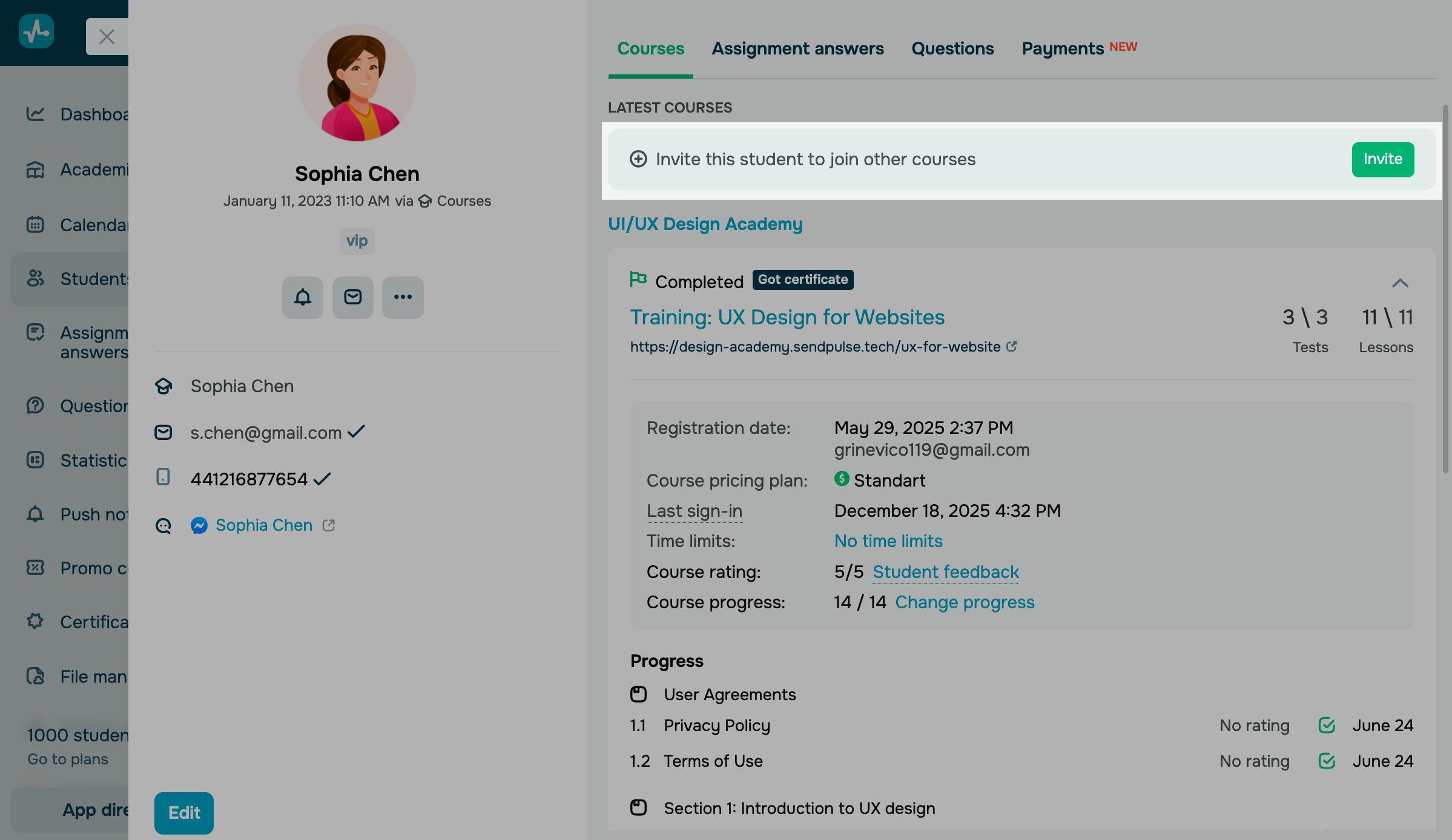Open the Assignment answers tab
Screen dimensions: 1452x840
(x=797, y=48)
